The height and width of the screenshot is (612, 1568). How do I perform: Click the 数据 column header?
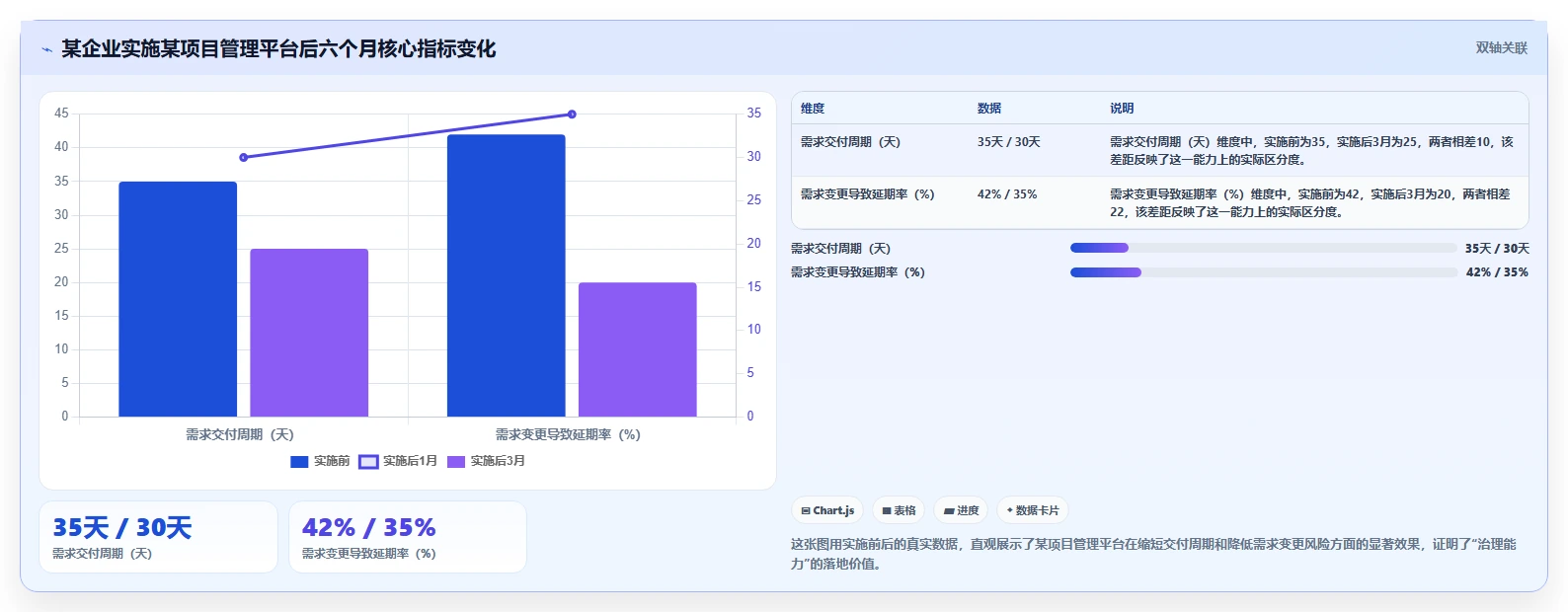point(989,109)
